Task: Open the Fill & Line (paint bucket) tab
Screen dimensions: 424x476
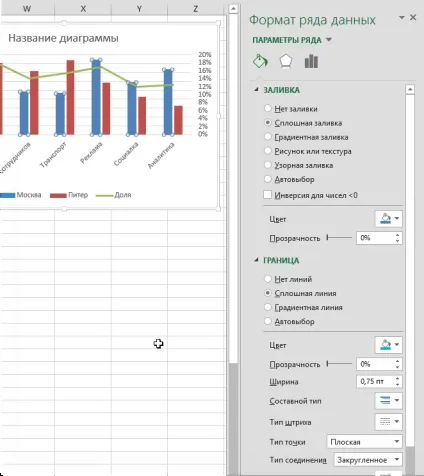Action: [260, 61]
